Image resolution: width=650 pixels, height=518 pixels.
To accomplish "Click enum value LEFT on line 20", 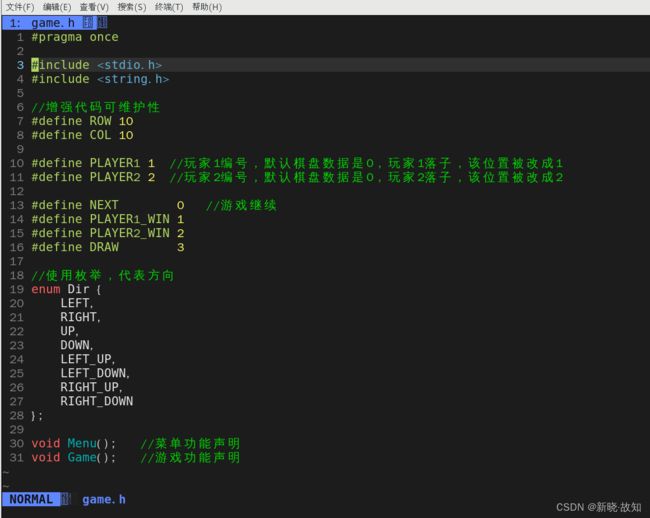I will [75, 303].
